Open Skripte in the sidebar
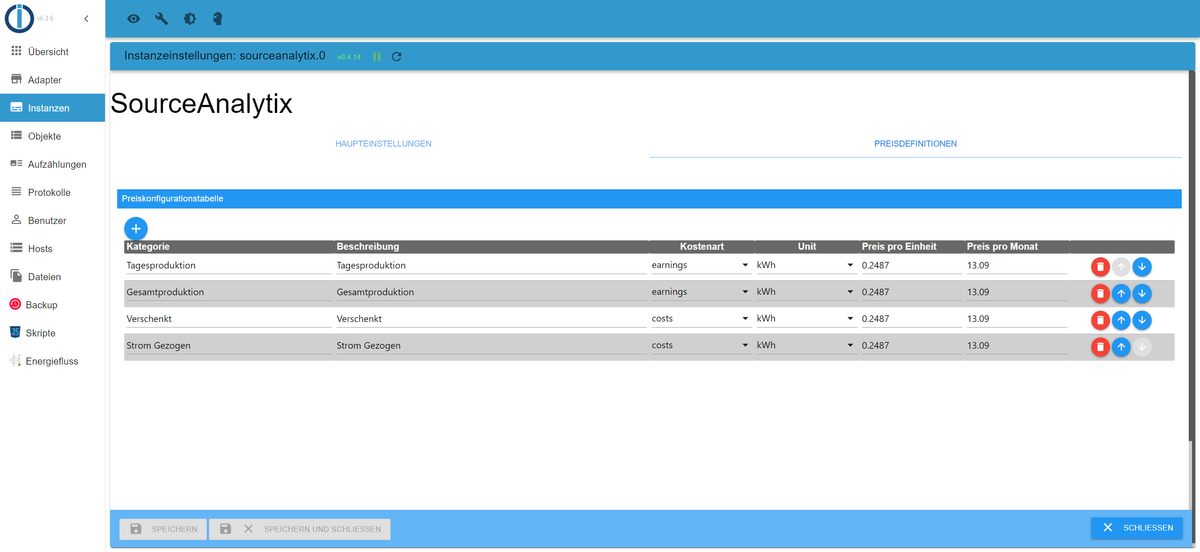Viewport: 1200px width, 552px height. [52, 333]
